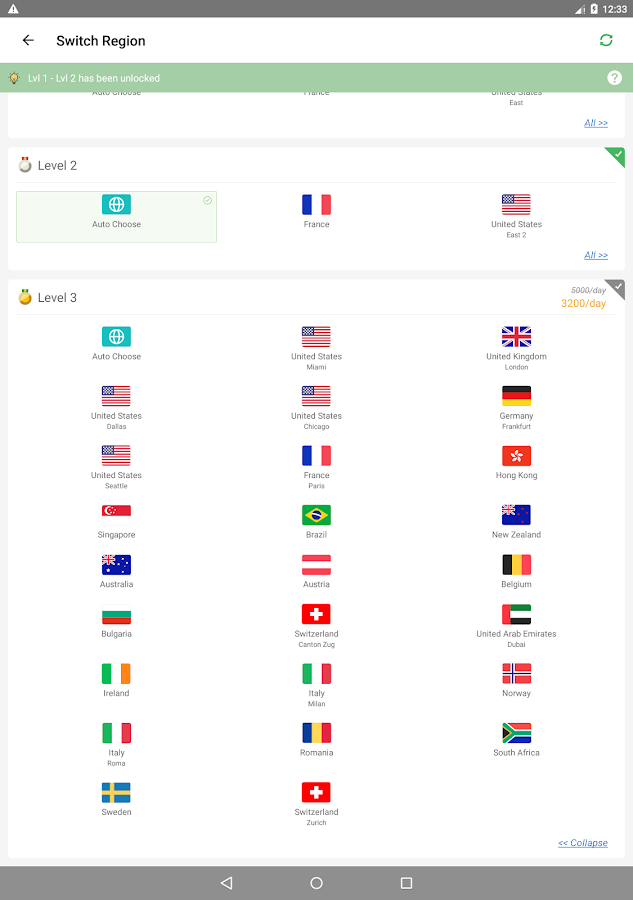Choose the Hong Kong flag server
This screenshot has height=900, width=633.
tap(516, 456)
